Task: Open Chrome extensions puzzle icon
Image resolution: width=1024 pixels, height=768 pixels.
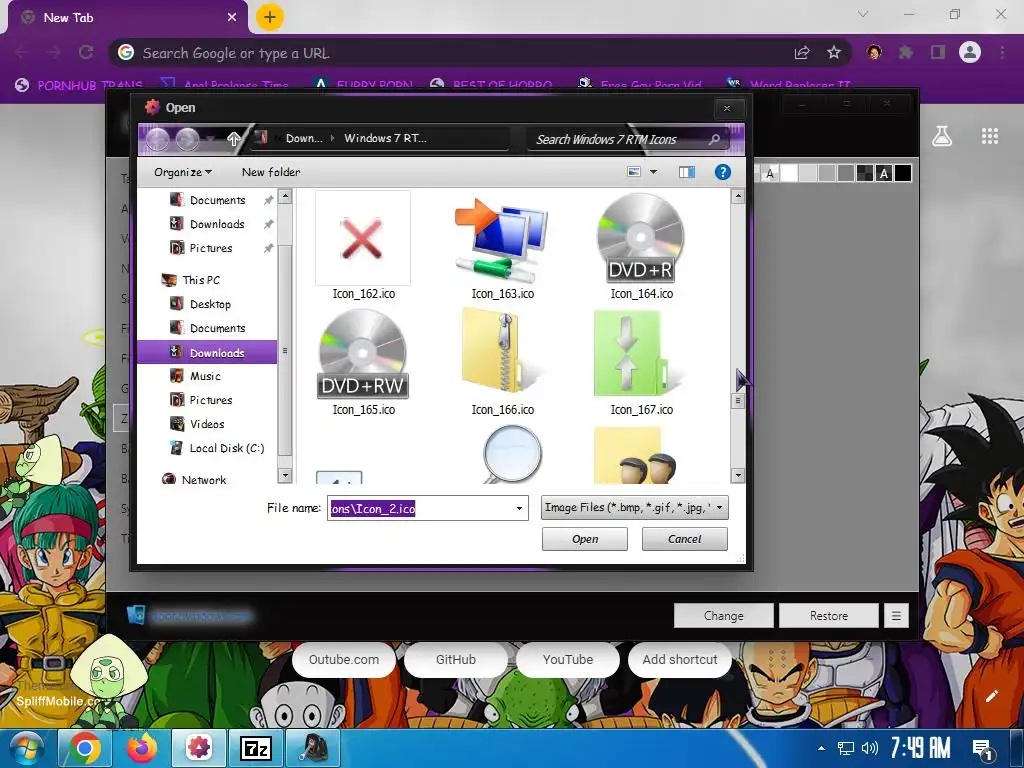Action: click(906, 52)
